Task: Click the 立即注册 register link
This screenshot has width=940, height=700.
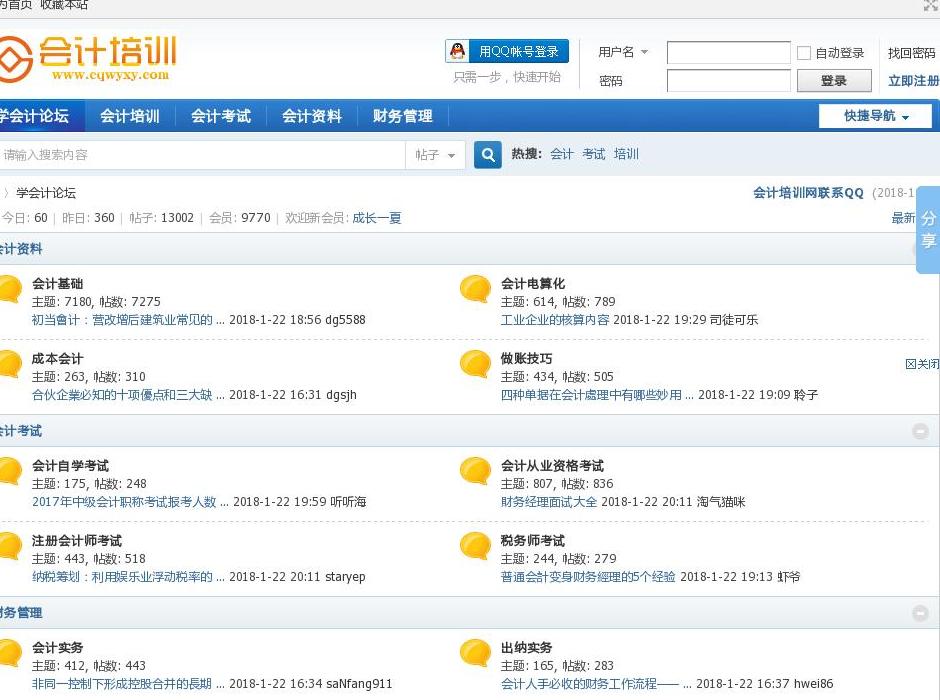Action: 913,80
